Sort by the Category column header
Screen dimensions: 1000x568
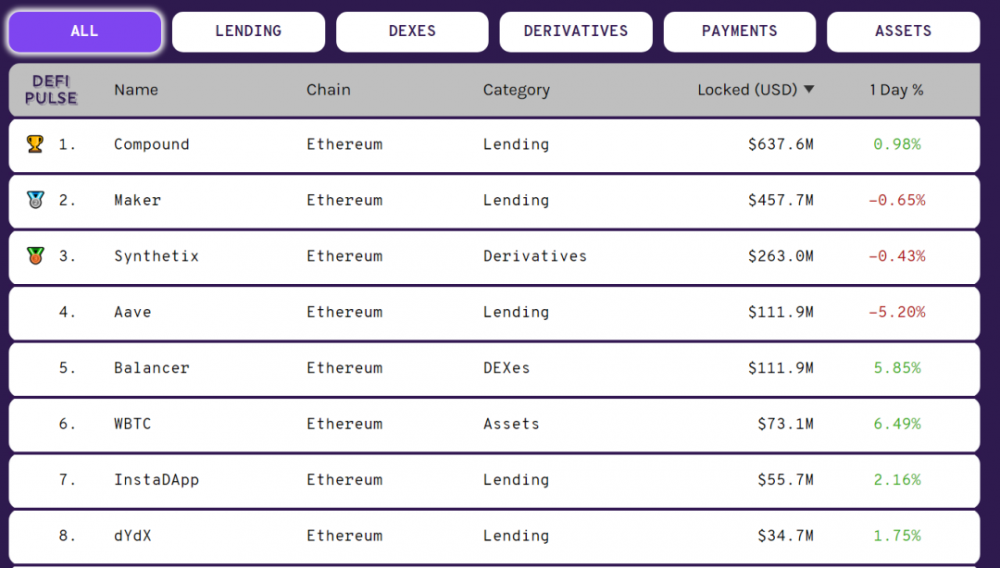pos(516,90)
